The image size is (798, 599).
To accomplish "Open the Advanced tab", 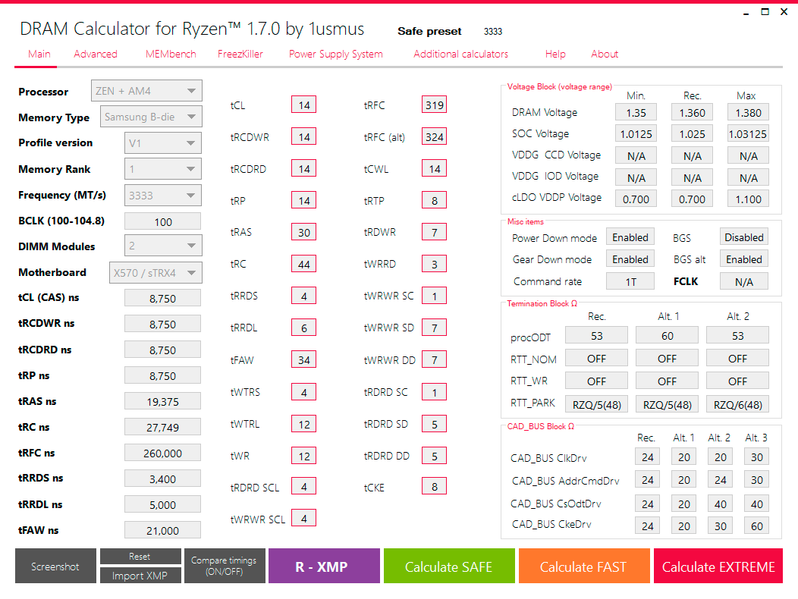I will [95, 54].
